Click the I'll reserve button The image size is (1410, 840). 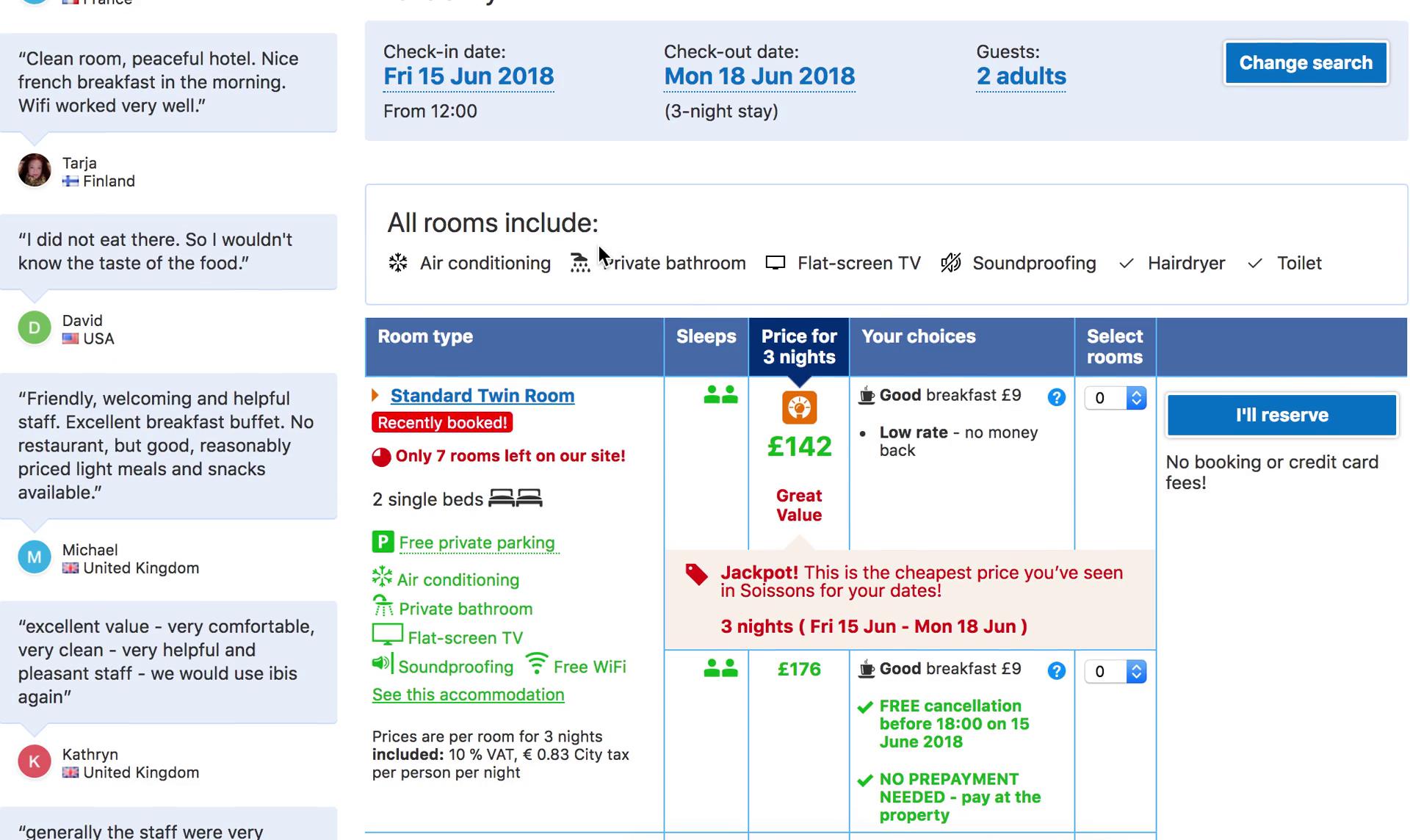[1282, 415]
